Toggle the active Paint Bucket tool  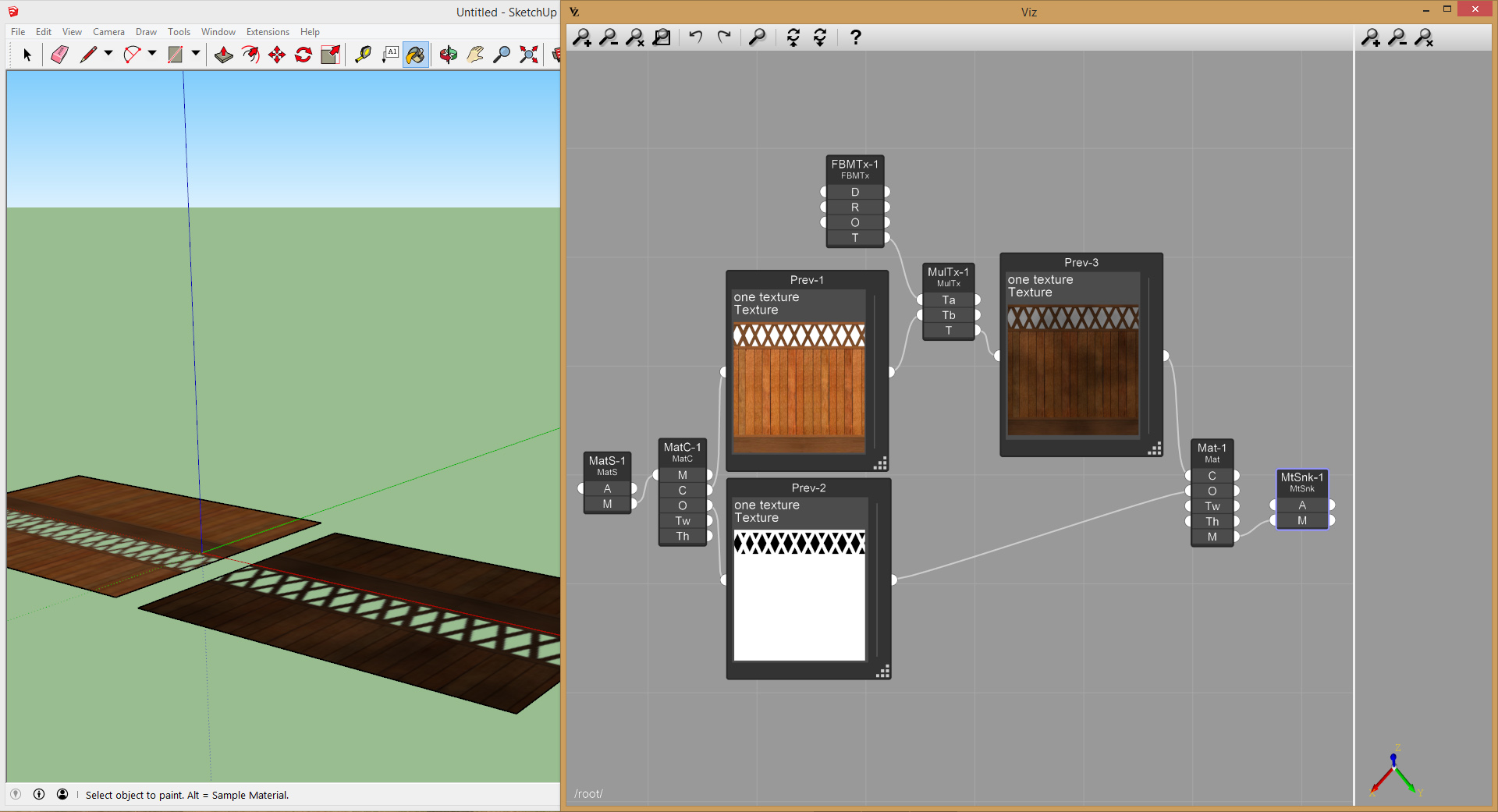tap(415, 55)
